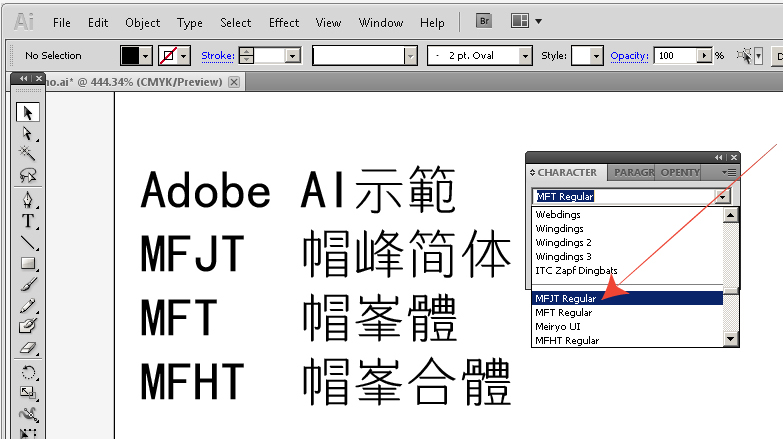Open Adobe Bridge via Br icon
783x439 pixels.
484,21
